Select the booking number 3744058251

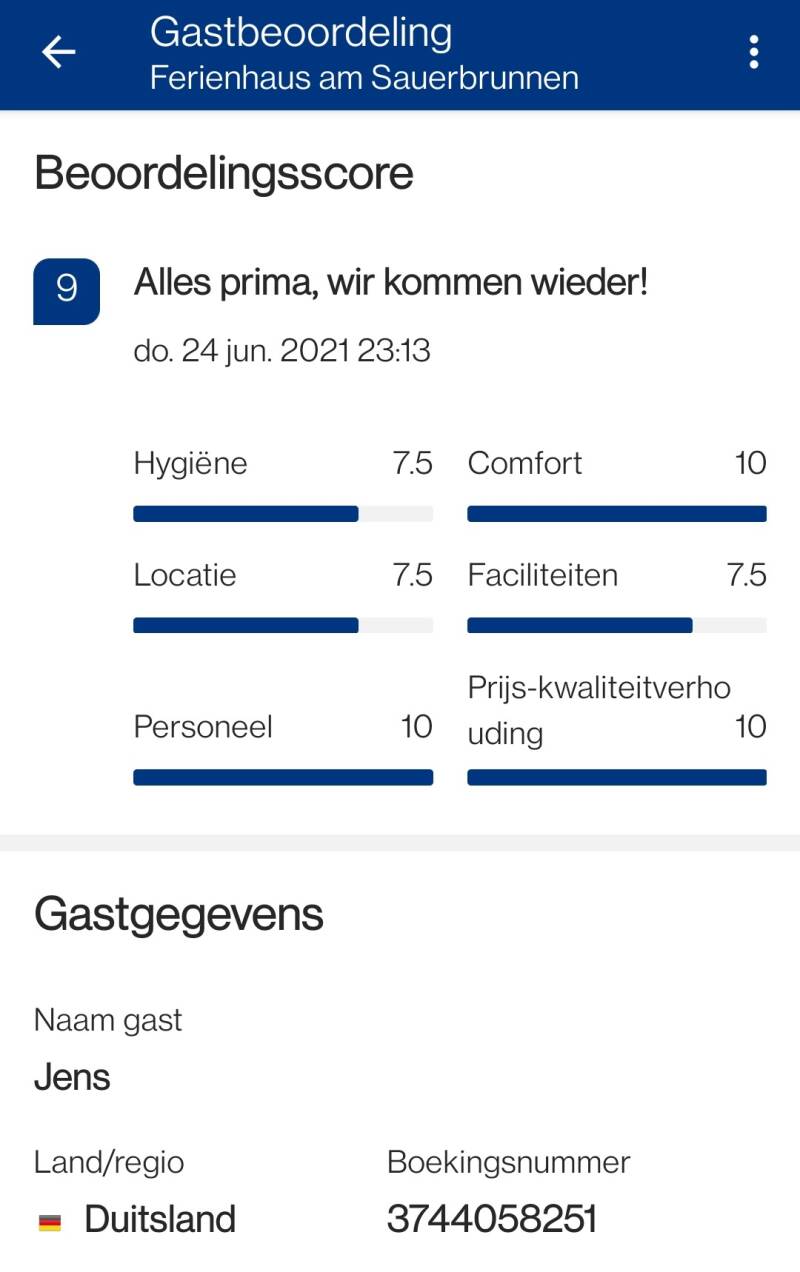491,1219
